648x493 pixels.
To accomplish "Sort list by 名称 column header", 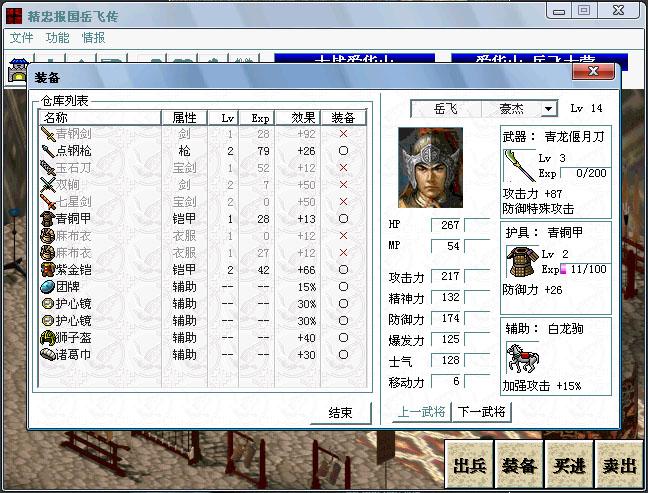I will [x=100, y=118].
